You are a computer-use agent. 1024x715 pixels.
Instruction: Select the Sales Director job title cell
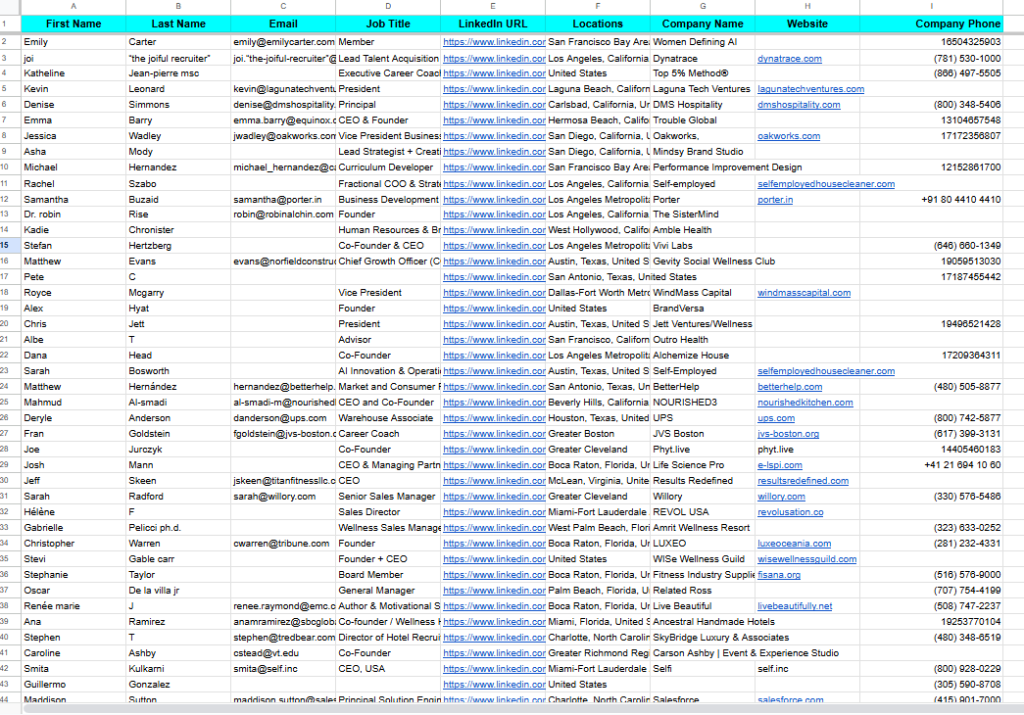point(388,512)
